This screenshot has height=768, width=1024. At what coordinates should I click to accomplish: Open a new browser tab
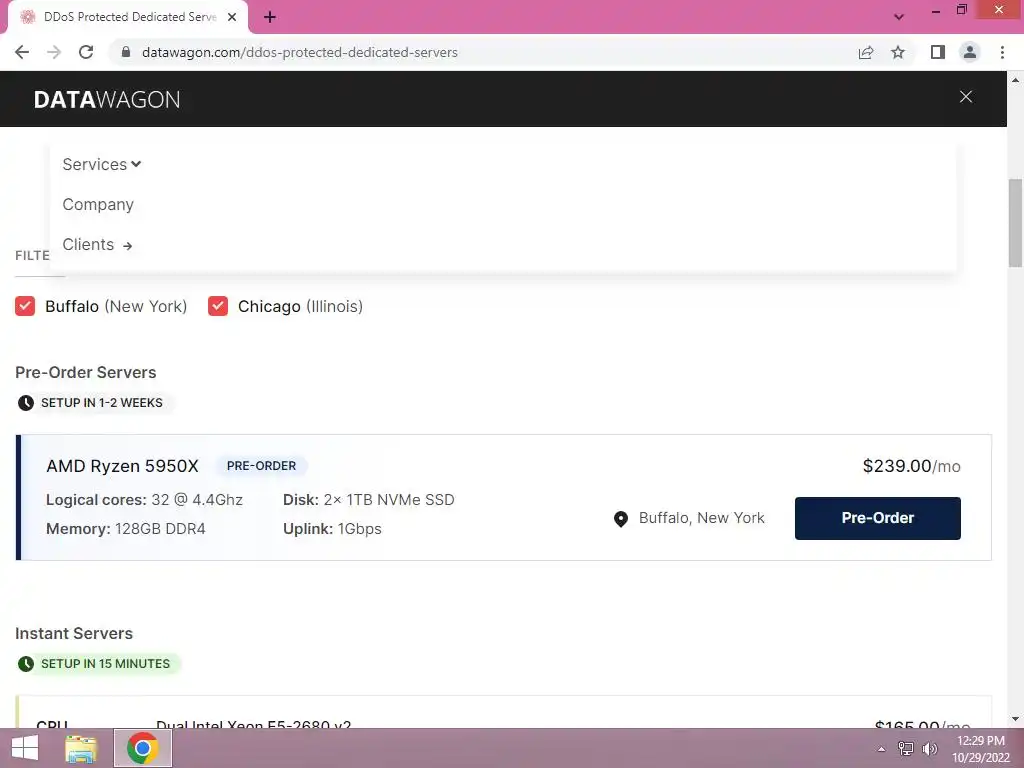270,18
